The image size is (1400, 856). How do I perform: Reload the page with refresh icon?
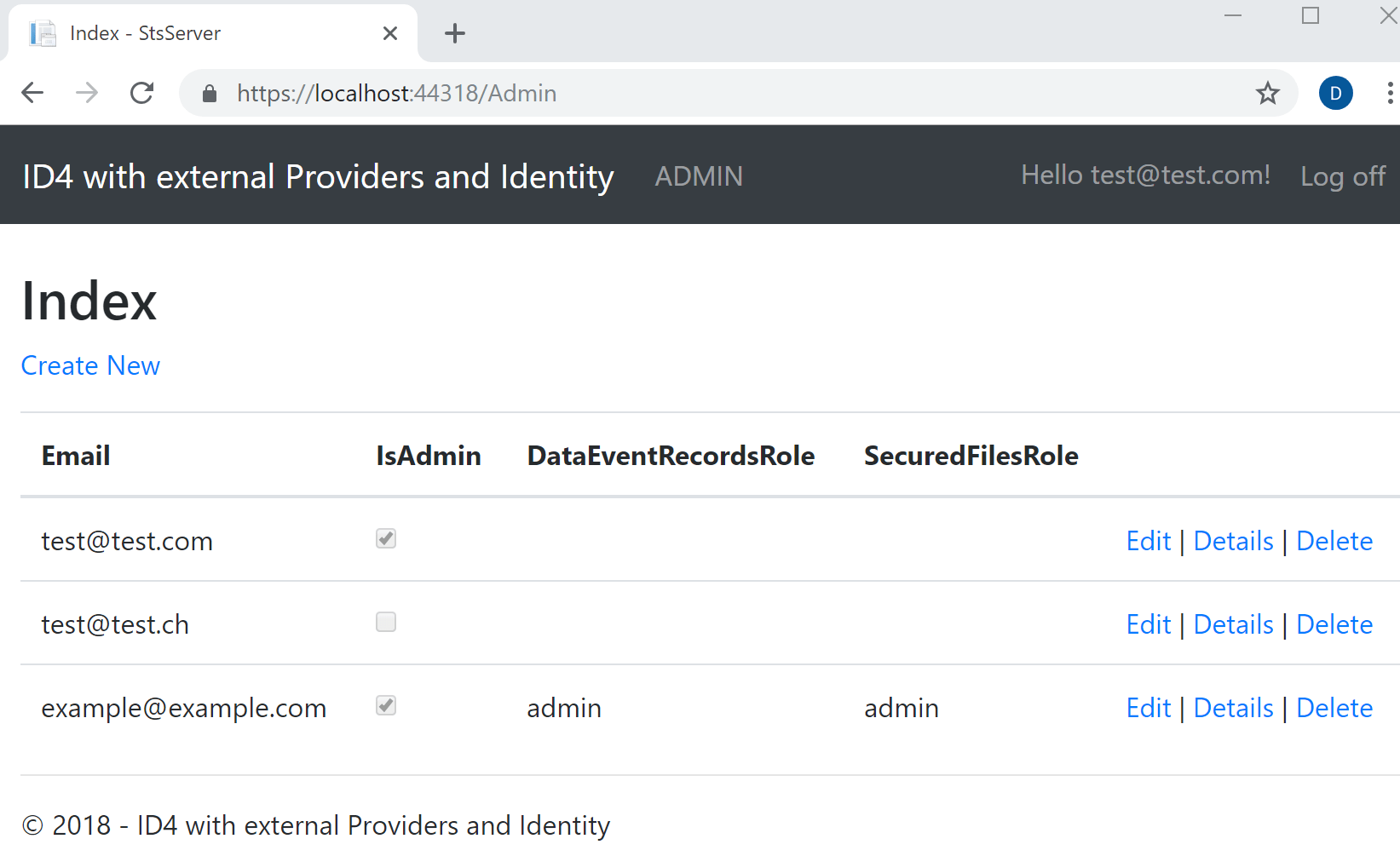[x=142, y=93]
